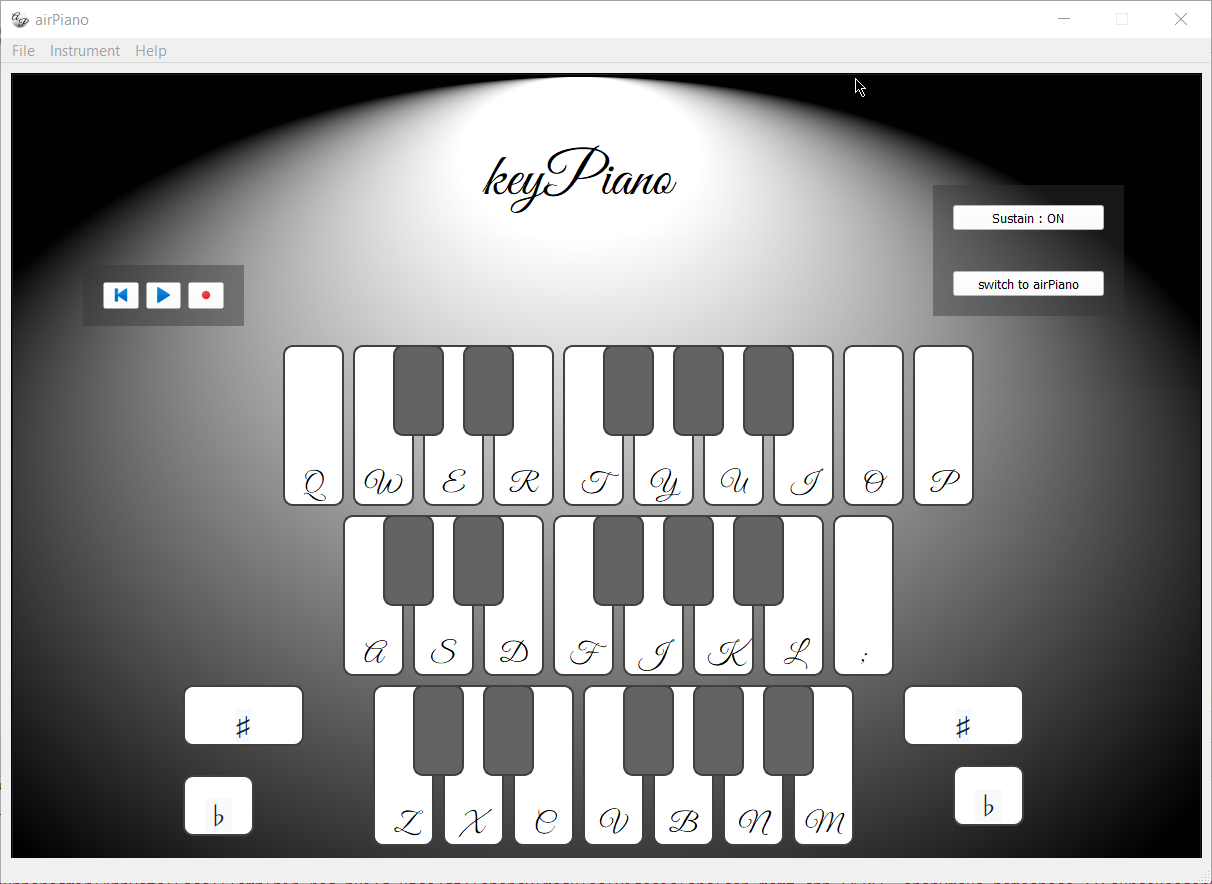Play the black key between J and K
1212x884 pixels.
pyautogui.click(x=688, y=561)
